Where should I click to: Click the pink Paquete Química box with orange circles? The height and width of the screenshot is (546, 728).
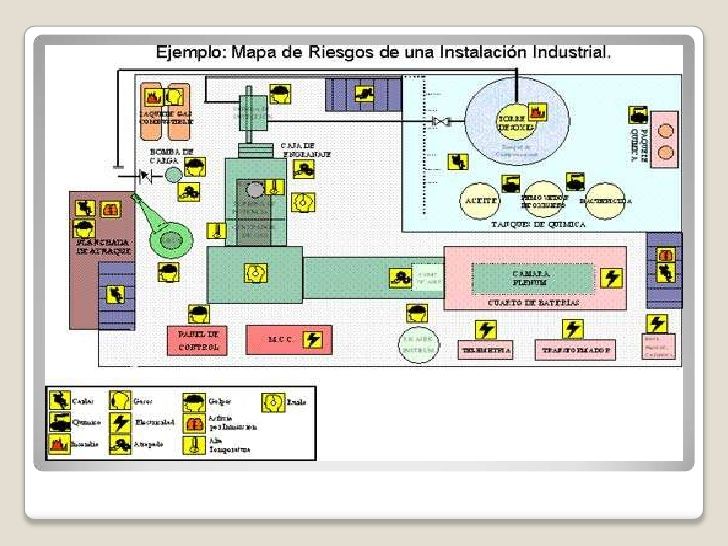tap(664, 140)
